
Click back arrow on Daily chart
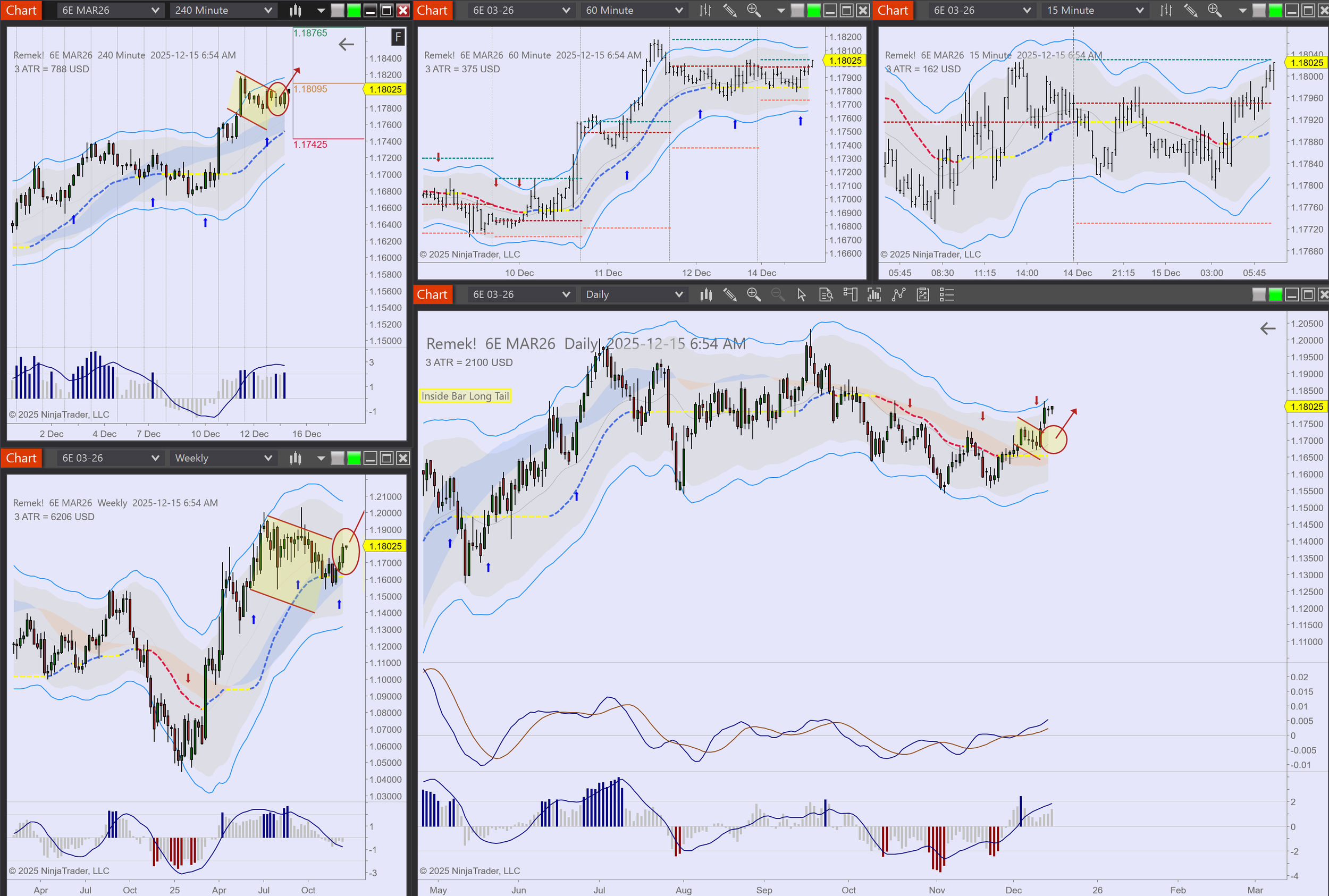[x=1267, y=328]
